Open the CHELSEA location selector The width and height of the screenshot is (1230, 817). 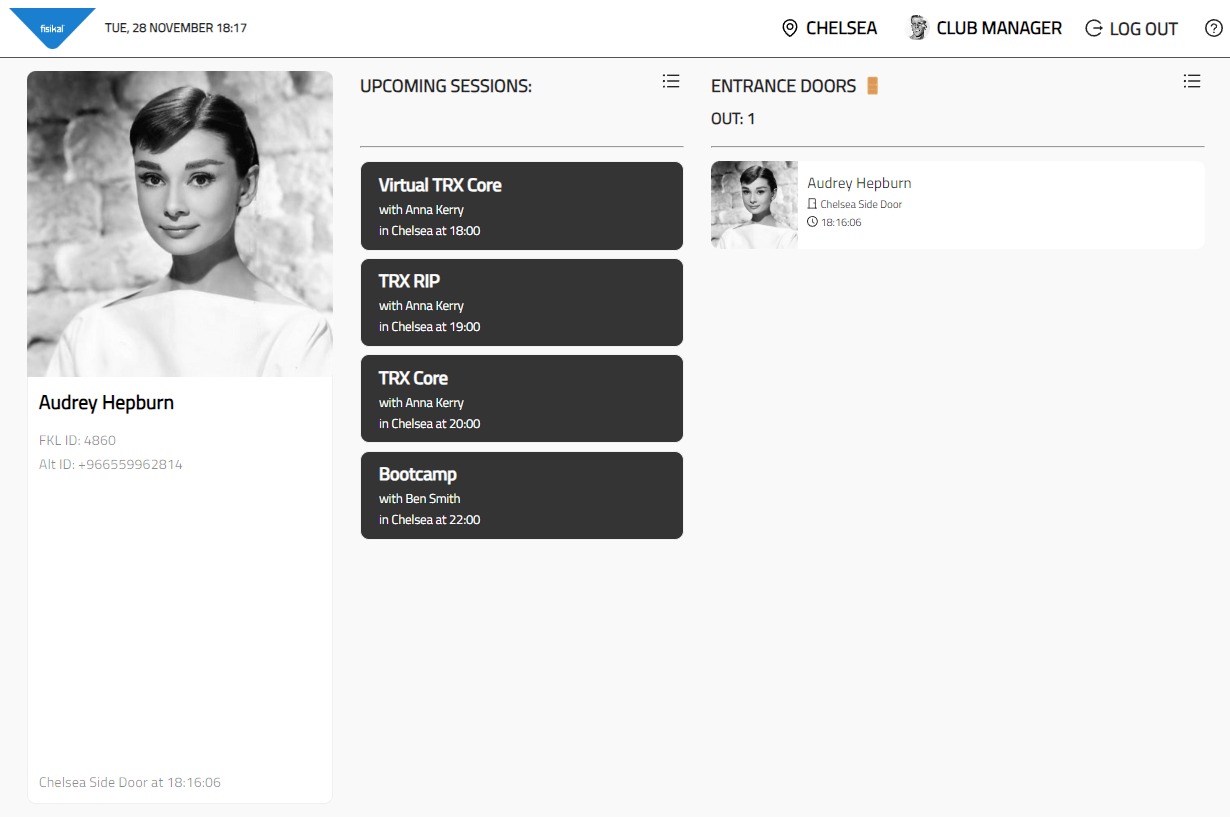841,28
